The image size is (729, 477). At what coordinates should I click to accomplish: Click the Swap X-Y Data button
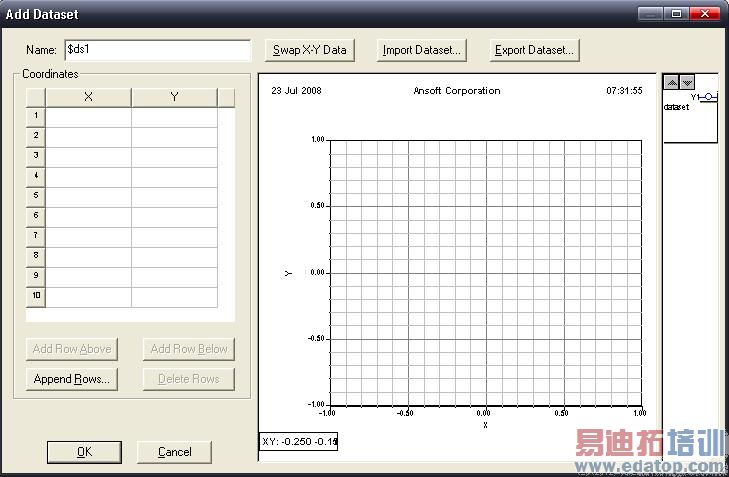tap(310, 50)
